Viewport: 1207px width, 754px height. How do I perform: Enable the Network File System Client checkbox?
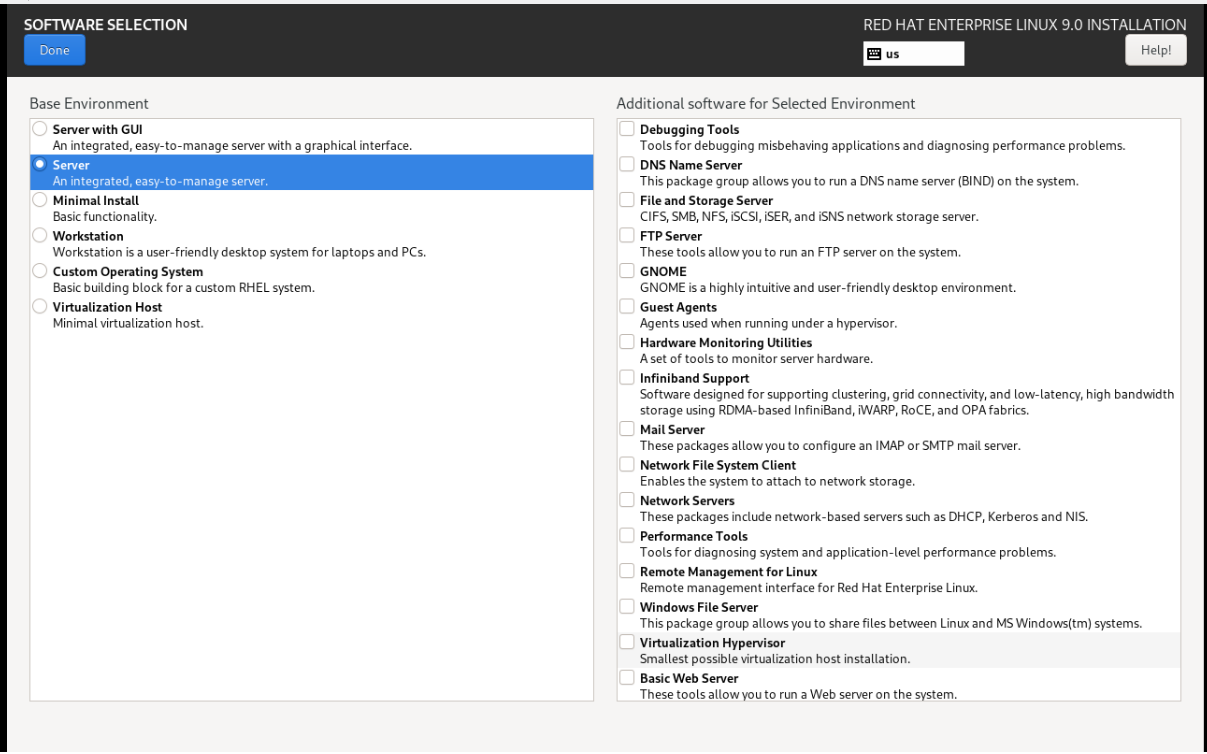(x=627, y=465)
